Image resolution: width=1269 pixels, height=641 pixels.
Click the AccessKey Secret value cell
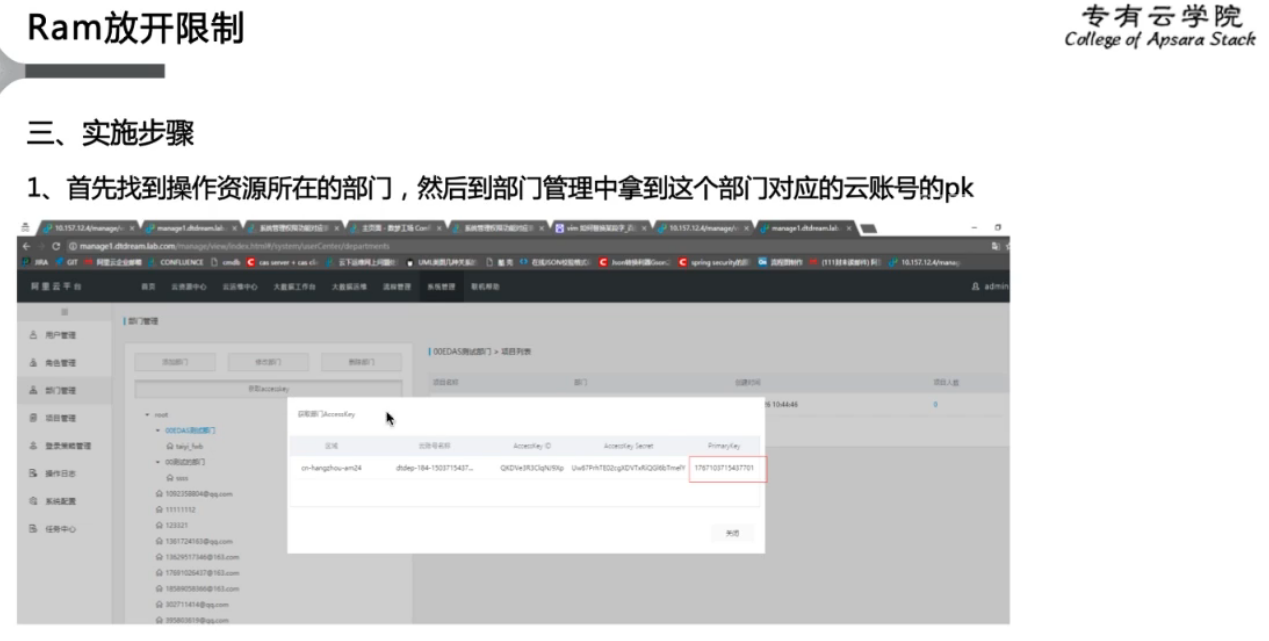[628, 467]
